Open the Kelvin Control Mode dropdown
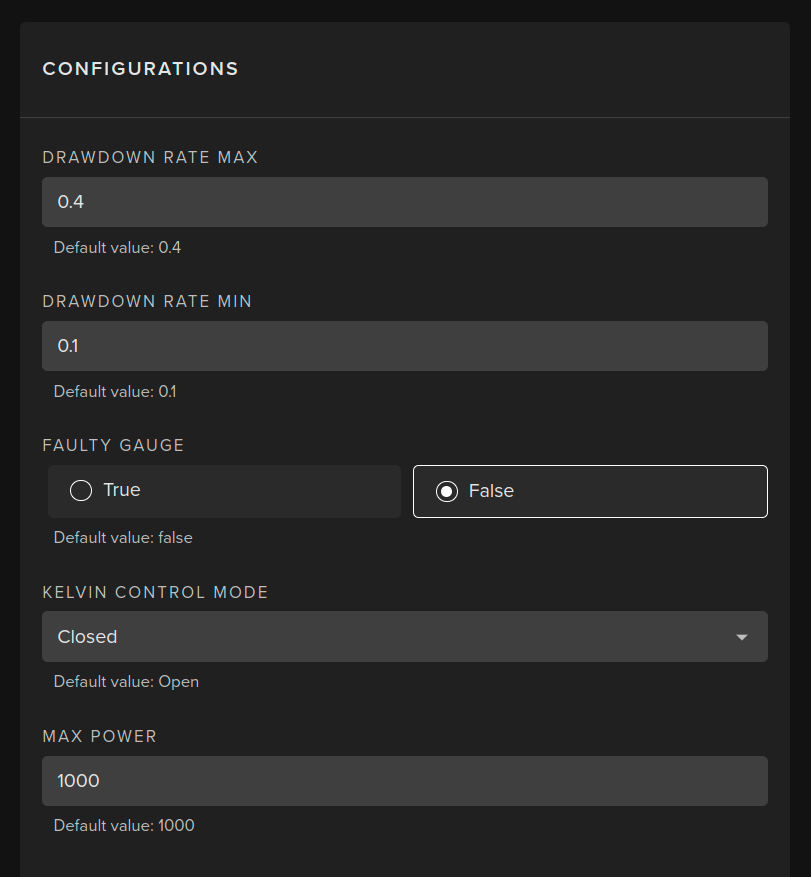 [x=404, y=637]
